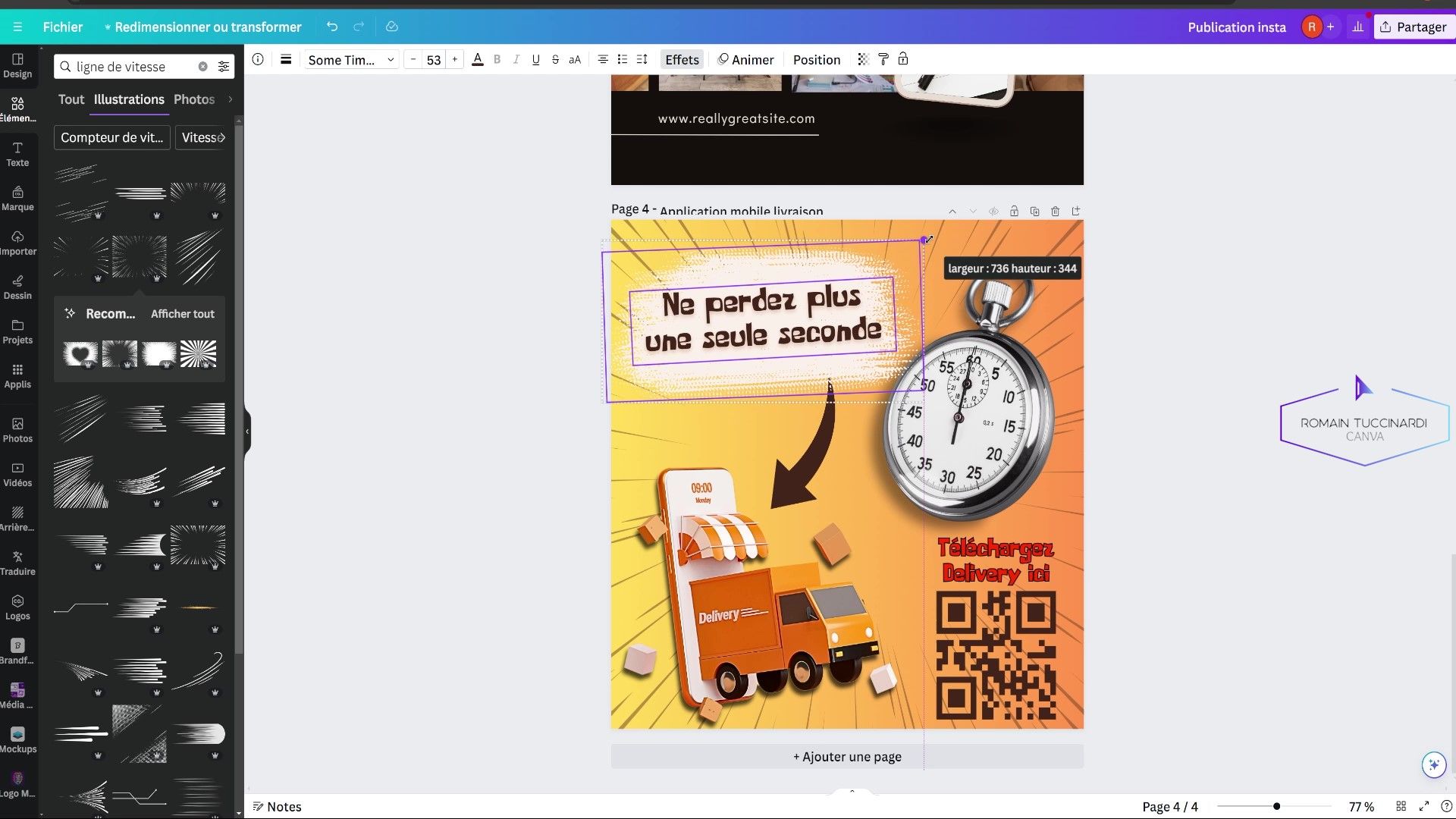Open Marque side panel
This screenshot has height=819, width=1456.
pos(17,199)
